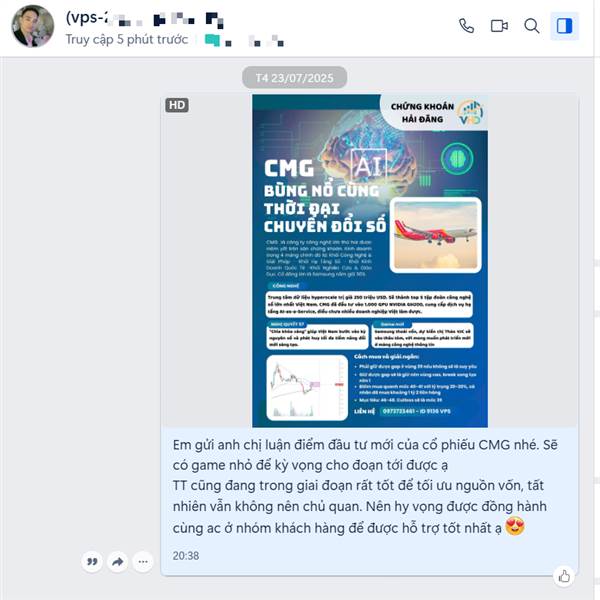
Task: Open more options for the message
Action: 143,561
